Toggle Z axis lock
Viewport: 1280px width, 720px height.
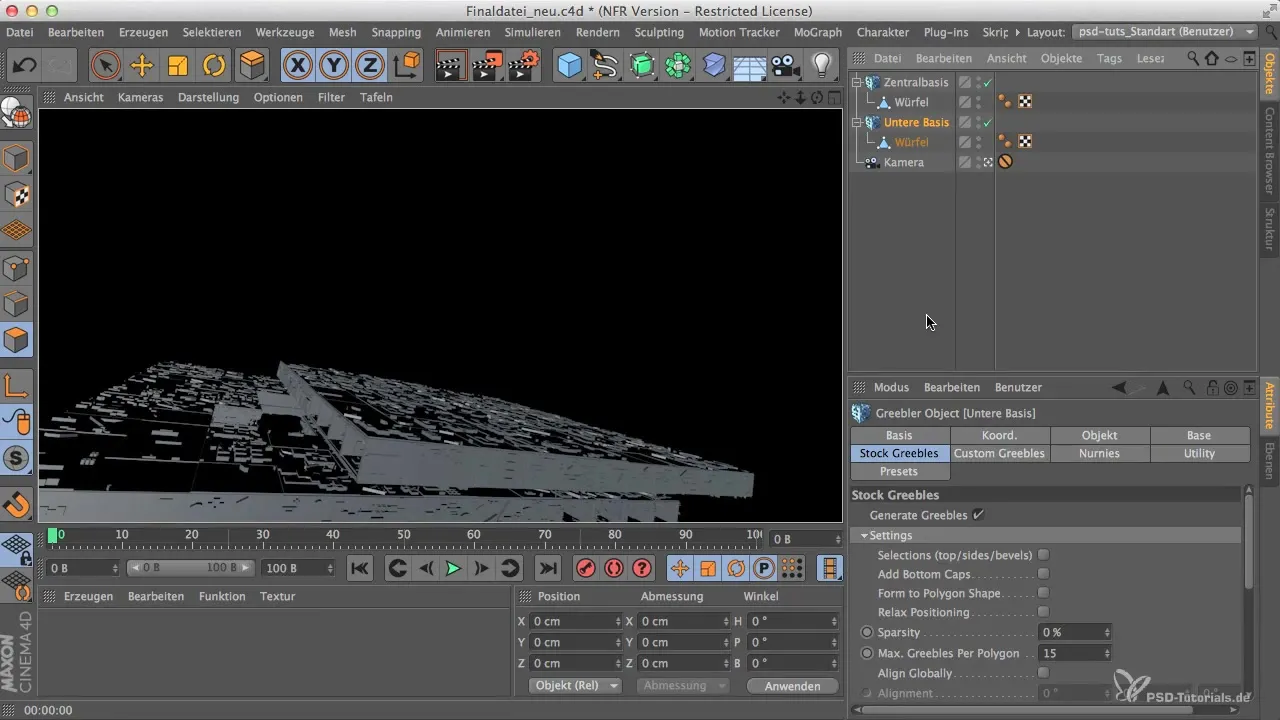[x=370, y=66]
